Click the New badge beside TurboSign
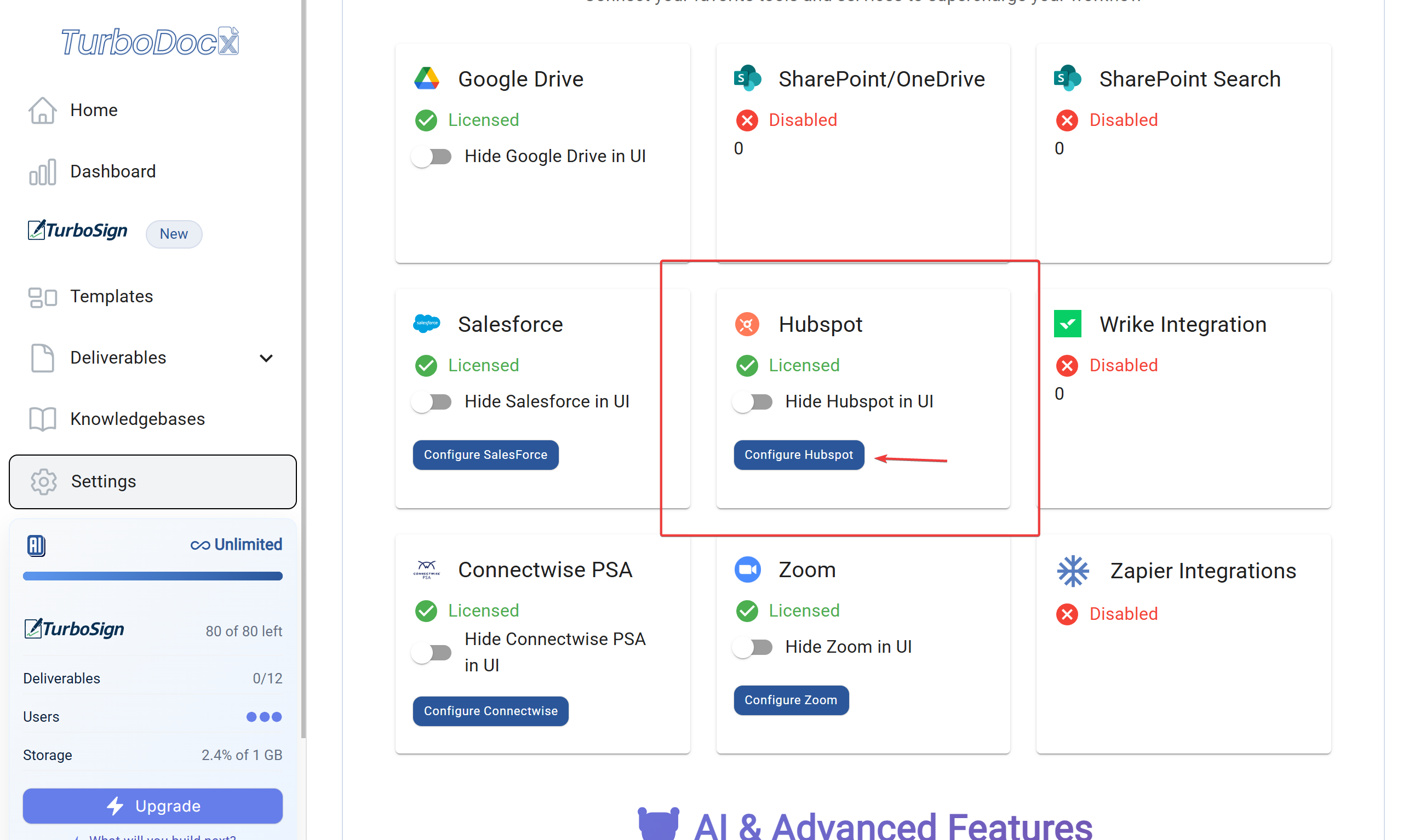 point(174,234)
